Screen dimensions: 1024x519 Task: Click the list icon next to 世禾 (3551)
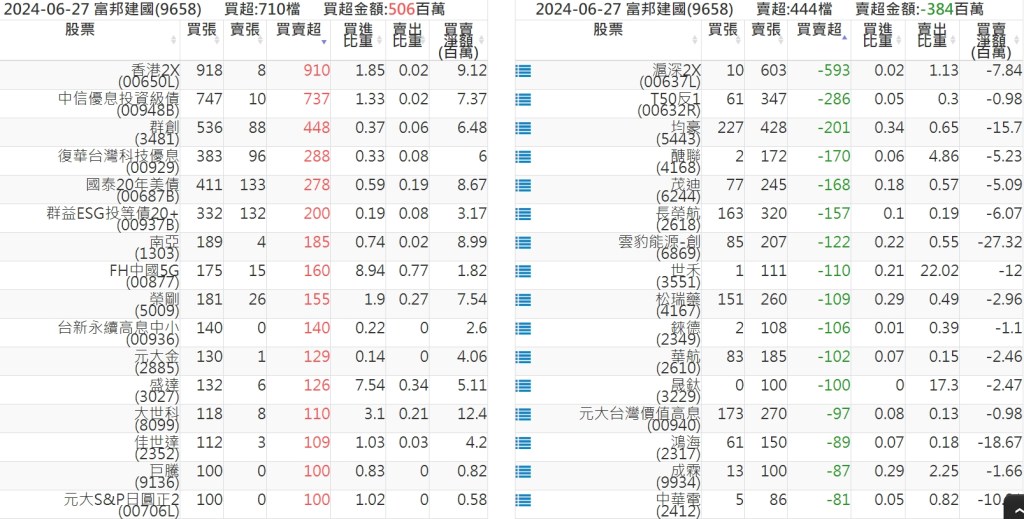point(522,271)
